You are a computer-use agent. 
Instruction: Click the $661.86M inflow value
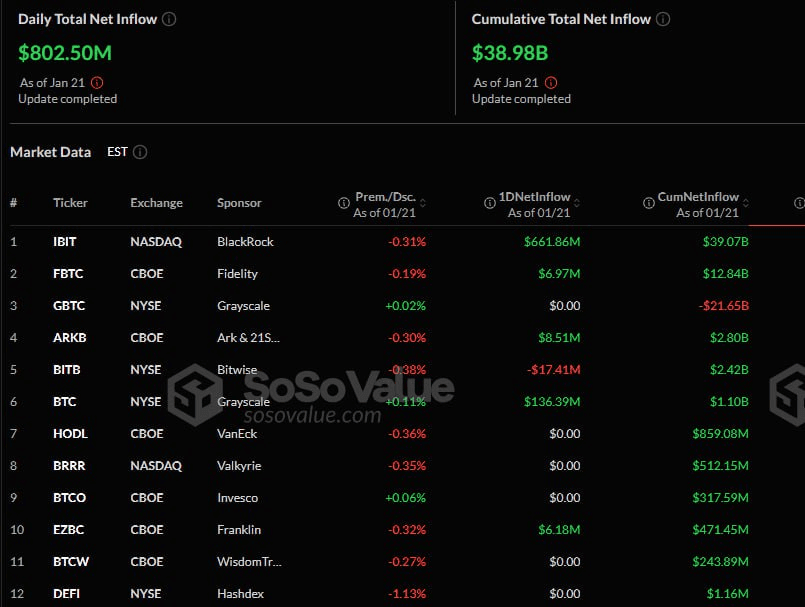[x=552, y=242]
